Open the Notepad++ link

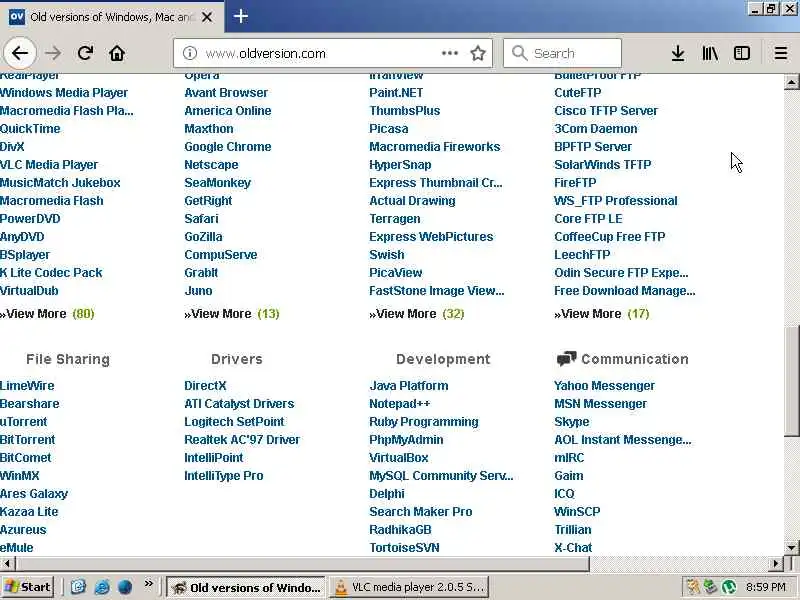click(399, 404)
